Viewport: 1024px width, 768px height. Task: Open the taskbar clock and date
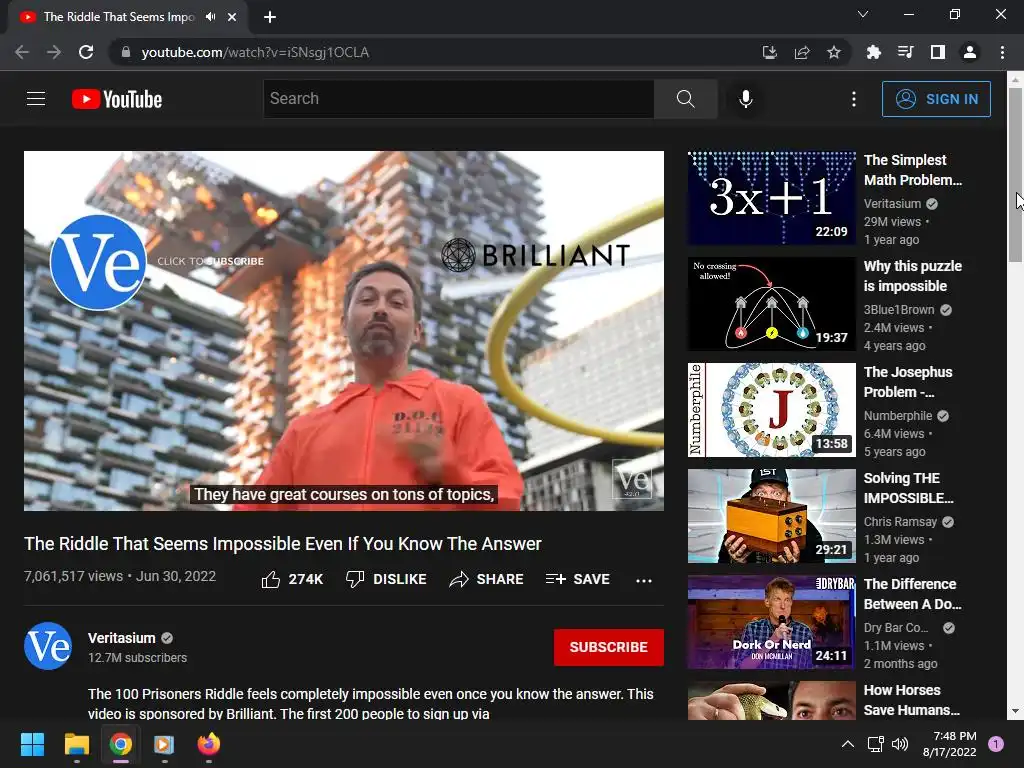coord(950,744)
